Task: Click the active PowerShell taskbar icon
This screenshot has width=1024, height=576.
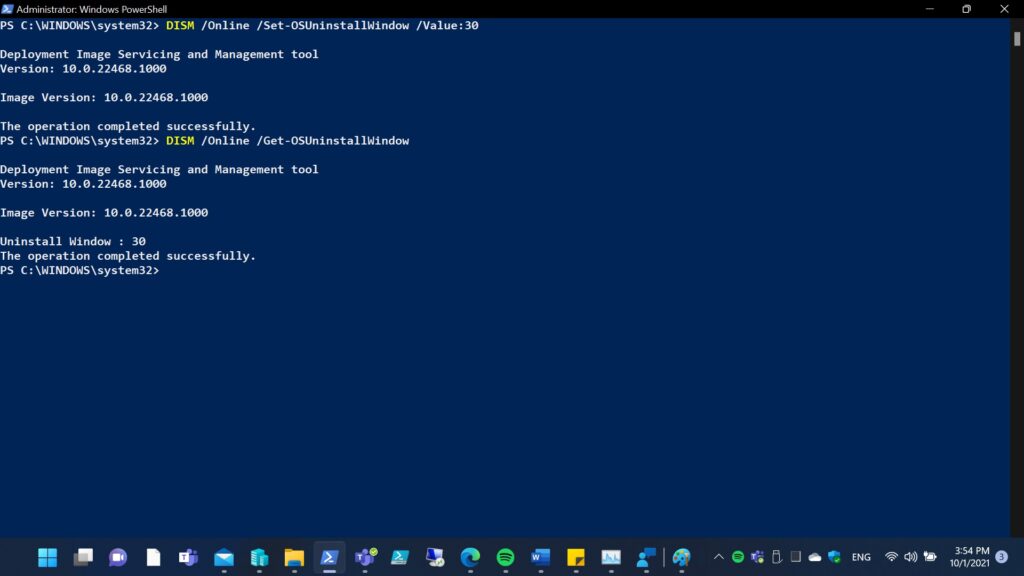Action: pyautogui.click(x=329, y=557)
